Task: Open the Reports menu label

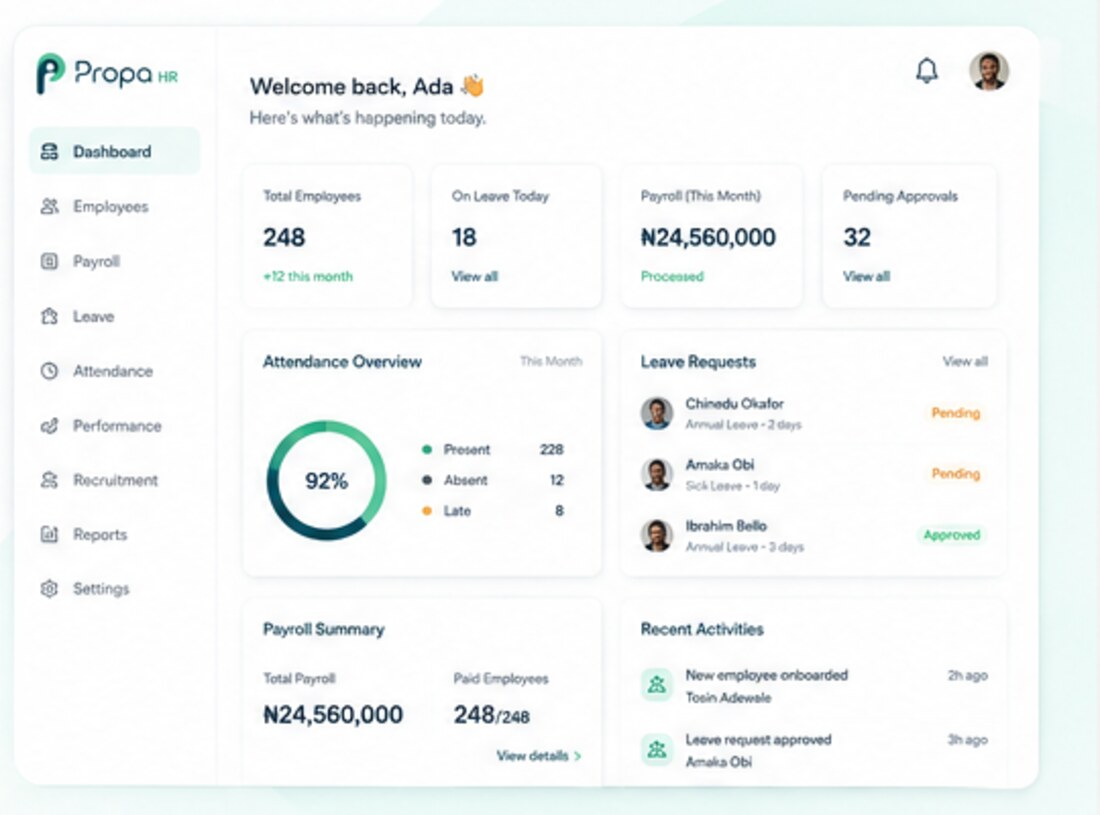Action: pos(100,534)
